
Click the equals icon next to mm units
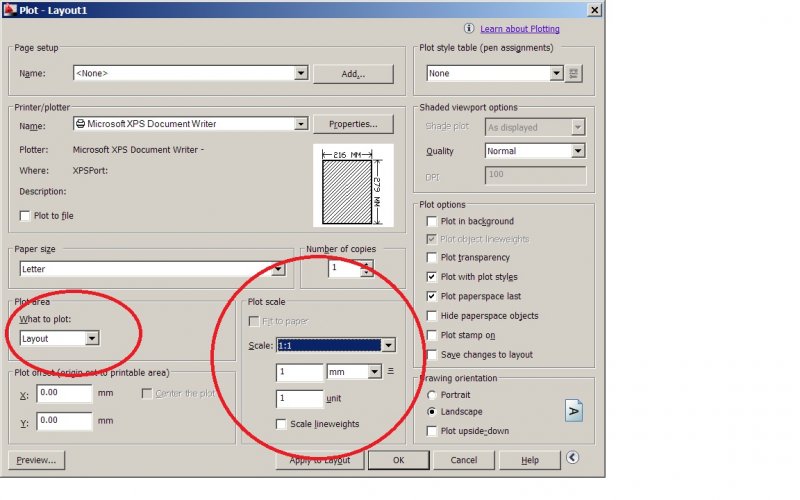coord(391,371)
